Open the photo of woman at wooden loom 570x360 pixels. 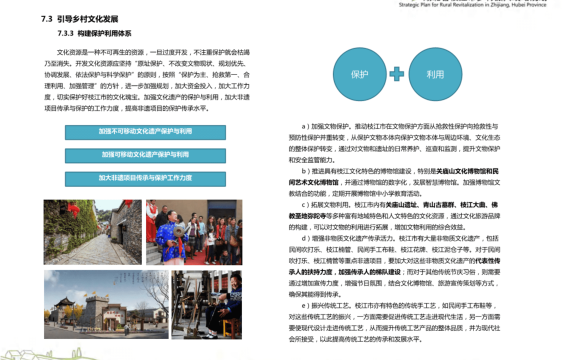(206, 304)
